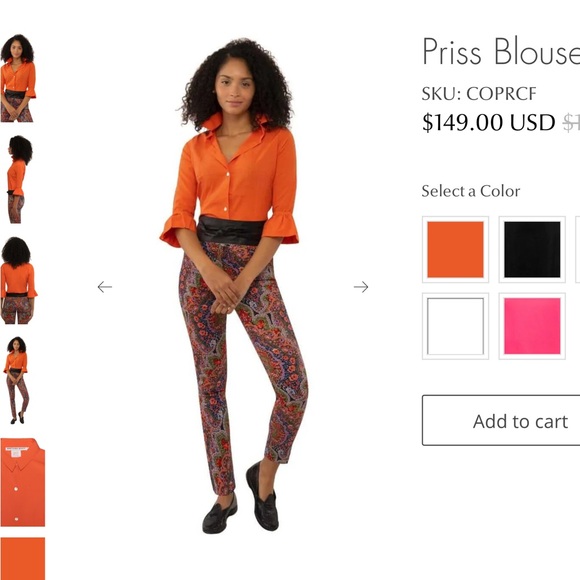The image size is (580, 580).
Task: Show the side-profile model thumbnail
Action: 20,179
